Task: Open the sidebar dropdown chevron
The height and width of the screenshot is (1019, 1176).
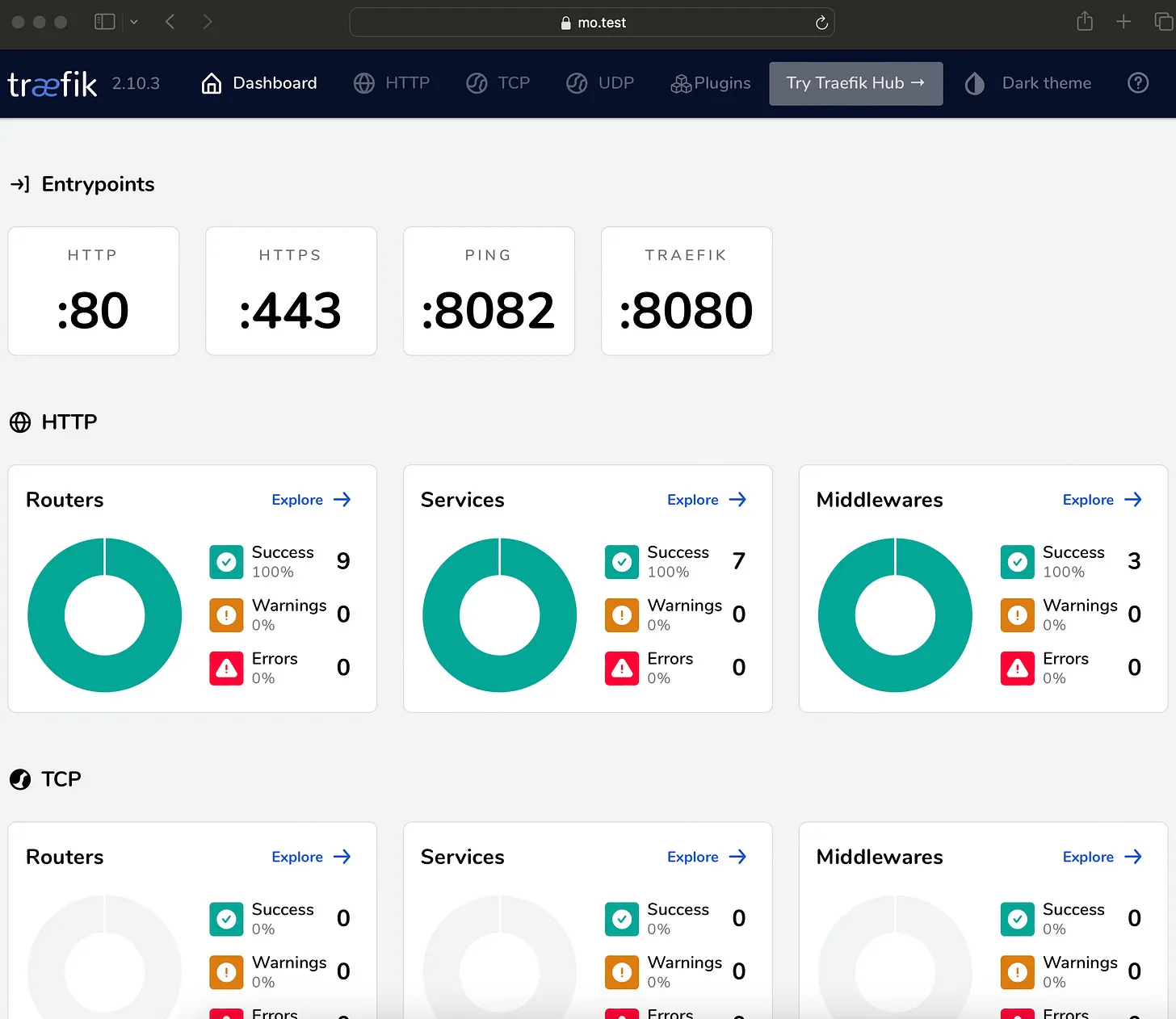Action: click(x=134, y=22)
